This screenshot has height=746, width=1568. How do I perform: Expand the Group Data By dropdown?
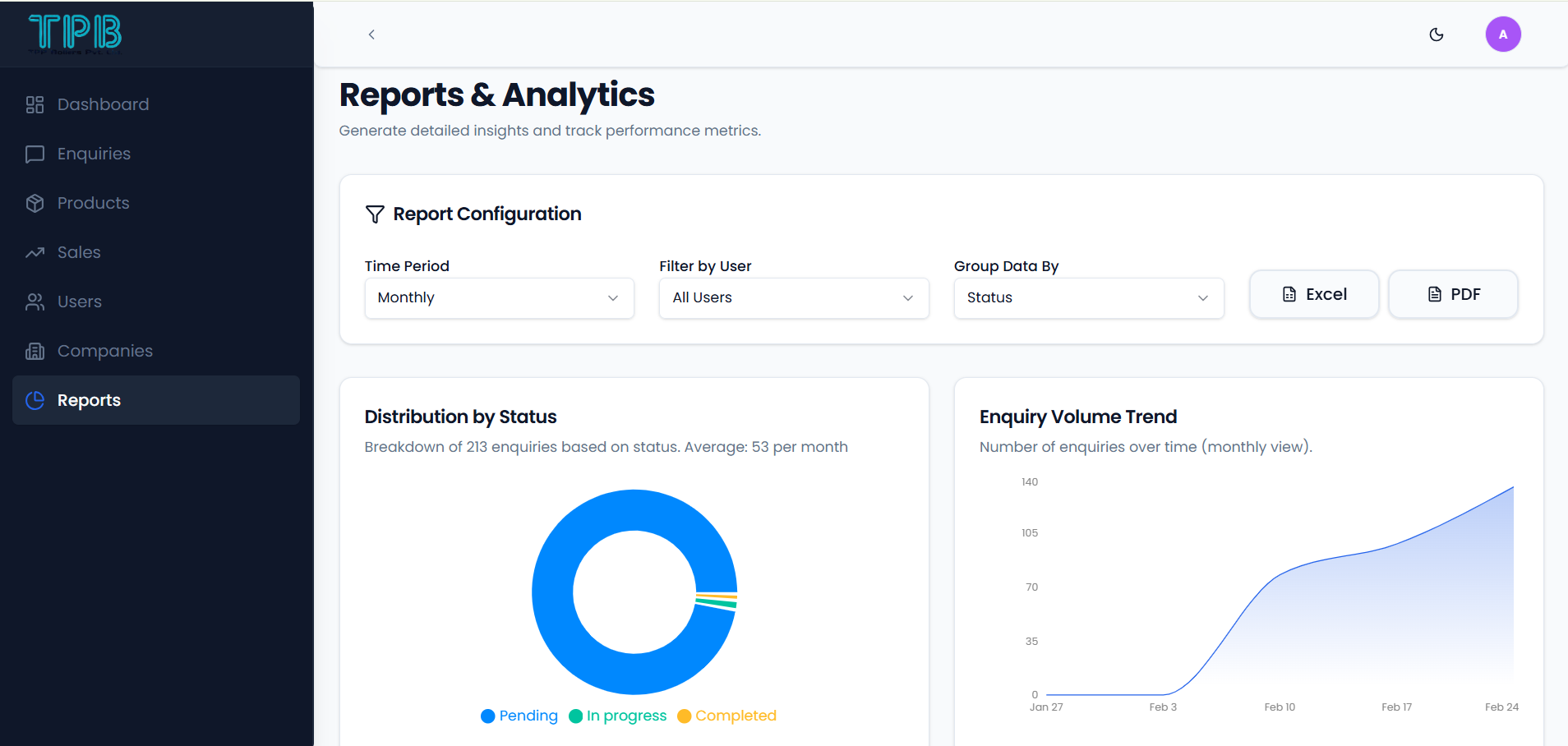point(1088,297)
